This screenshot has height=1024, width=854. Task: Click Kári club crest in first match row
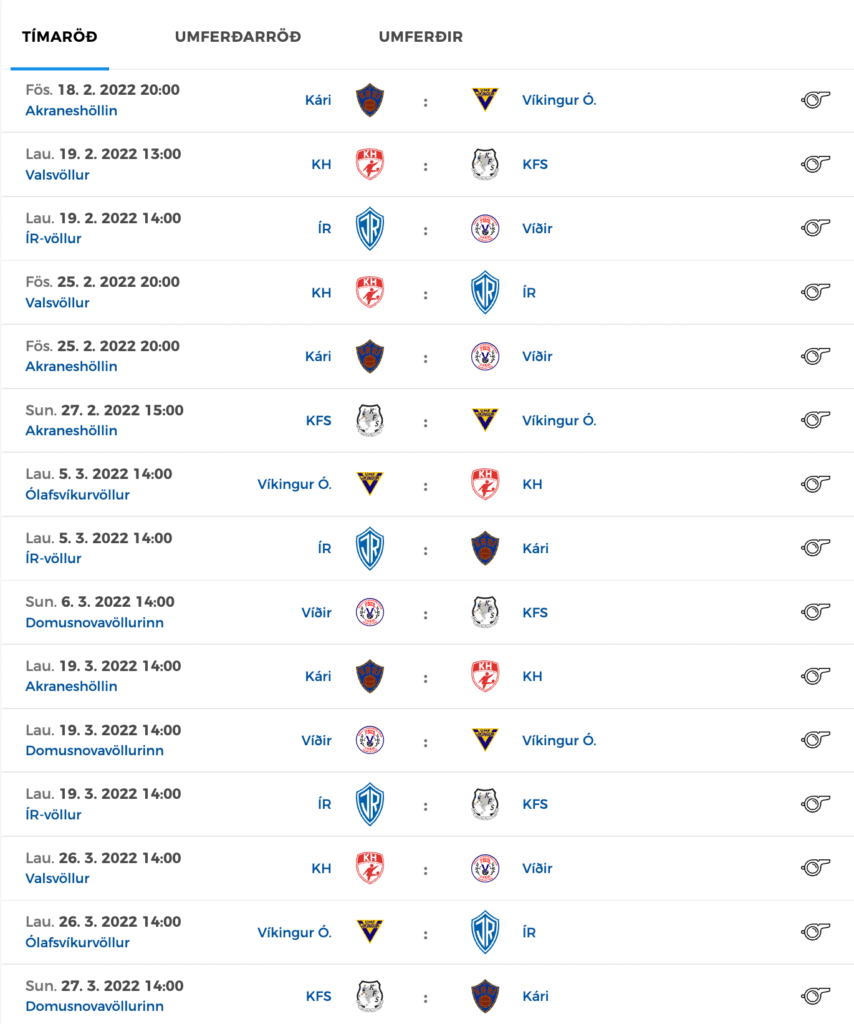pyautogui.click(x=370, y=100)
